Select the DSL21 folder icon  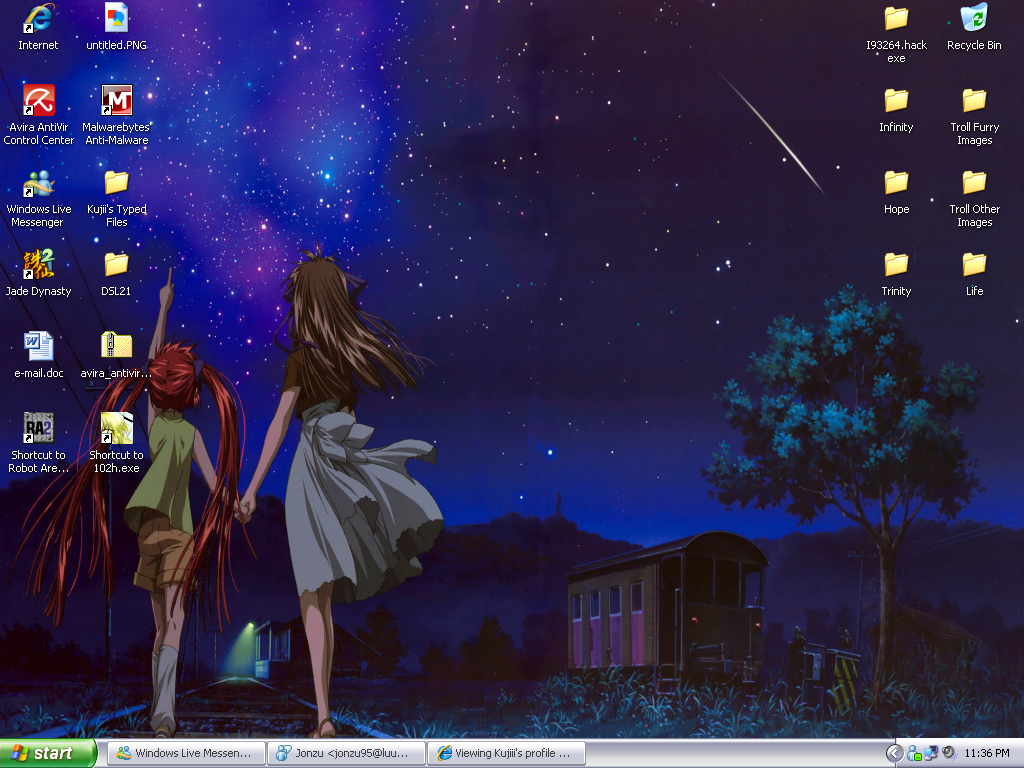click(x=116, y=264)
